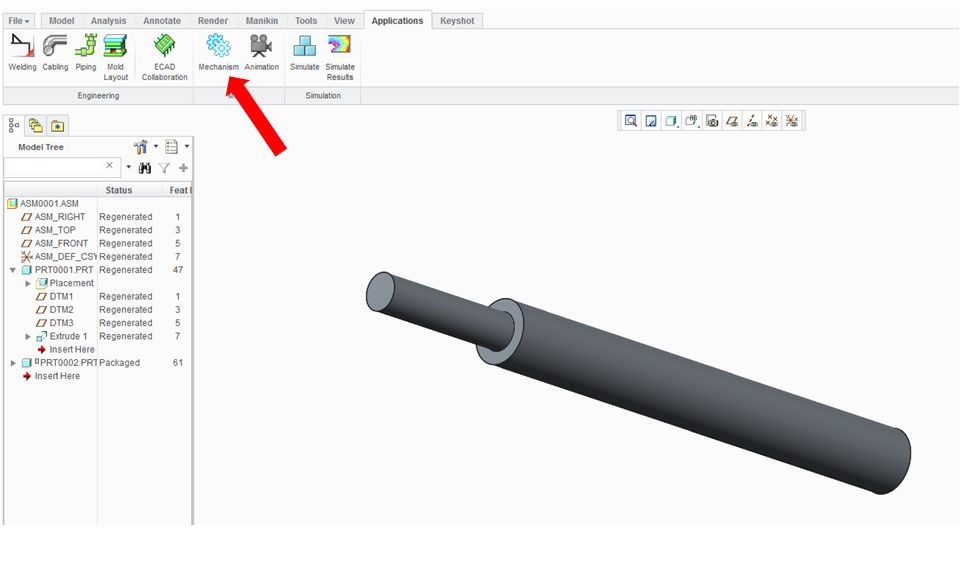976x575 pixels.
Task: Open the Animation application
Action: click(x=261, y=53)
